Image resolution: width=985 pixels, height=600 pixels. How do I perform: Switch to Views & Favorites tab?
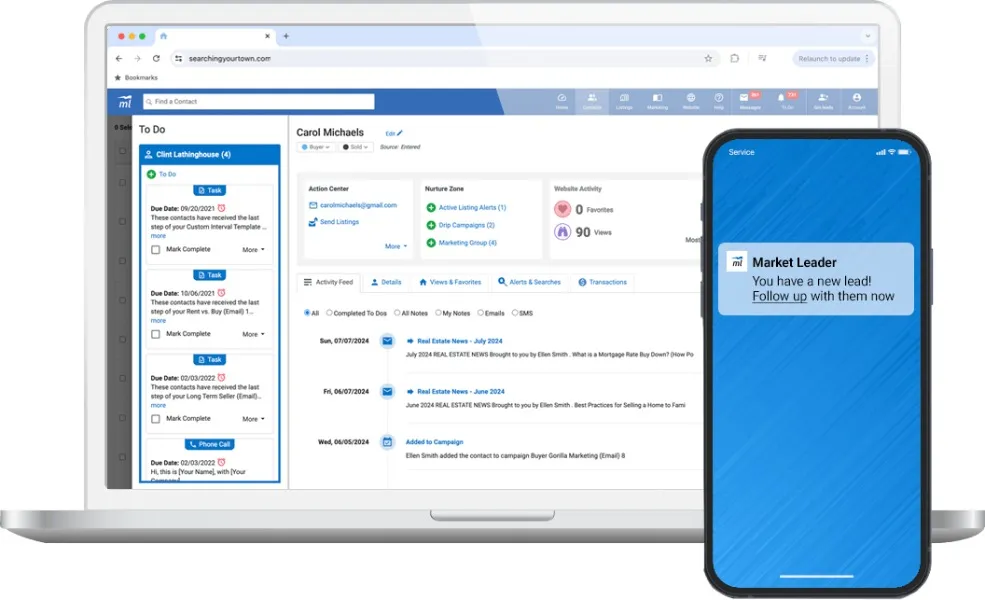pyautogui.click(x=450, y=282)
